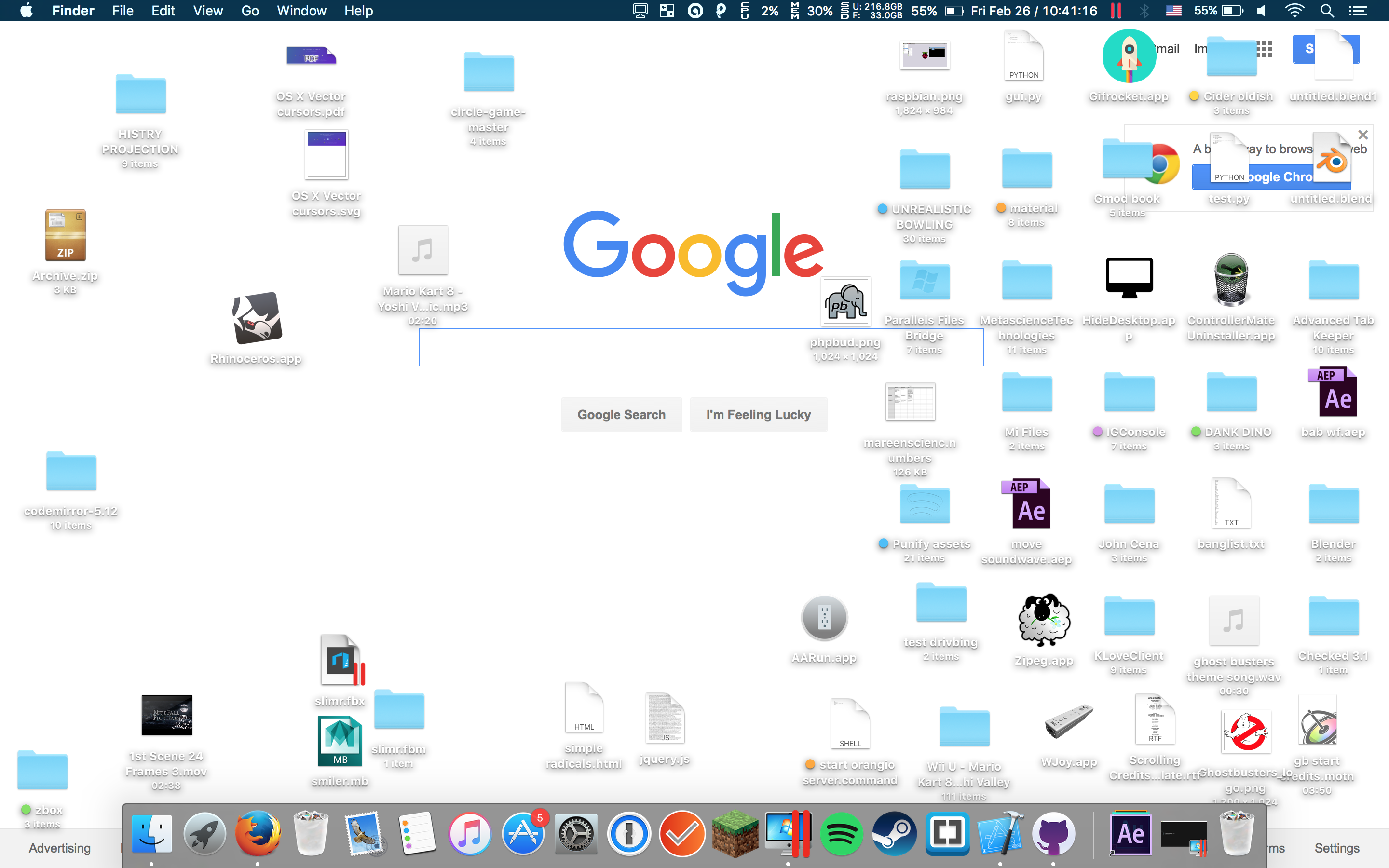Open System Preferences dock icon
1389x868 pixels.
point(576,834)
